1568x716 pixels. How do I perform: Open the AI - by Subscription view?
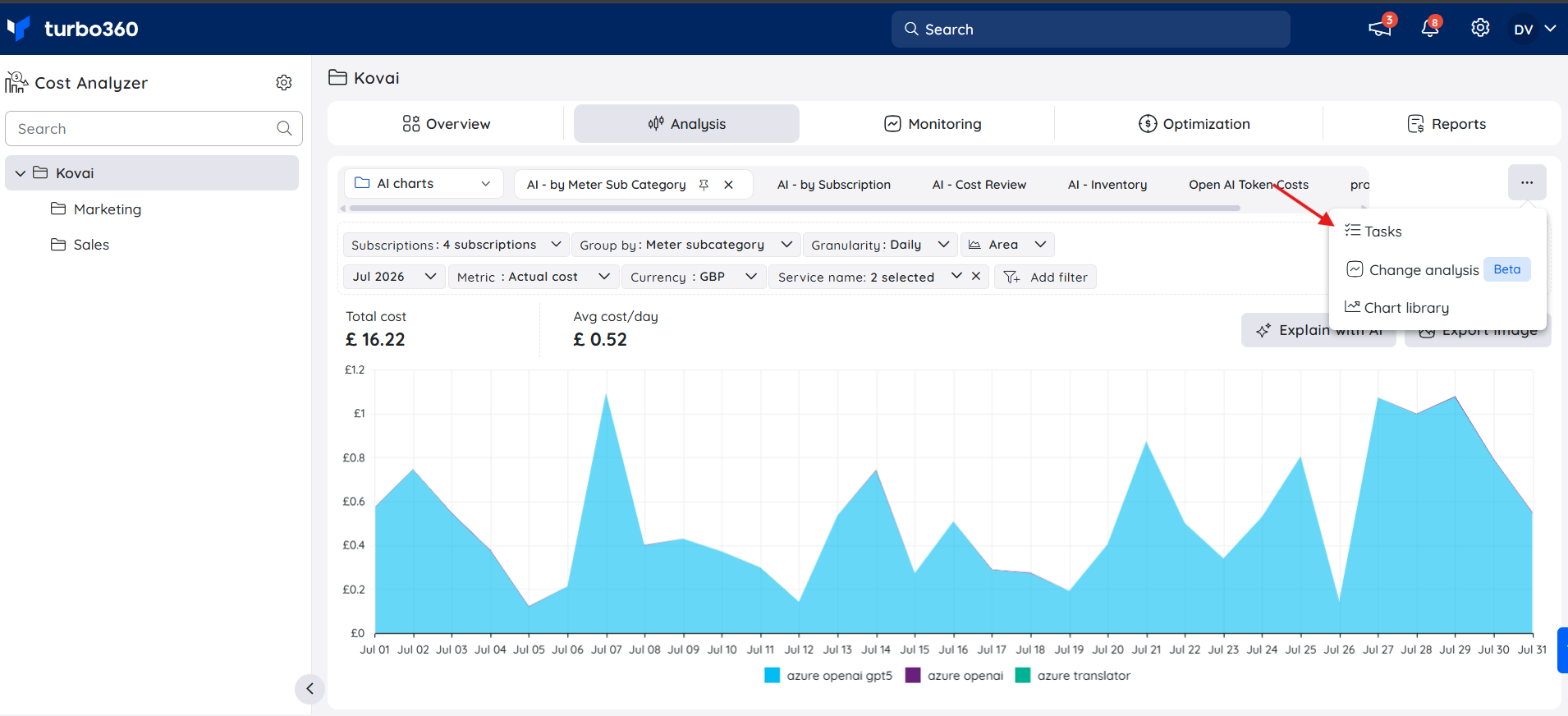[x=834, y=185]
